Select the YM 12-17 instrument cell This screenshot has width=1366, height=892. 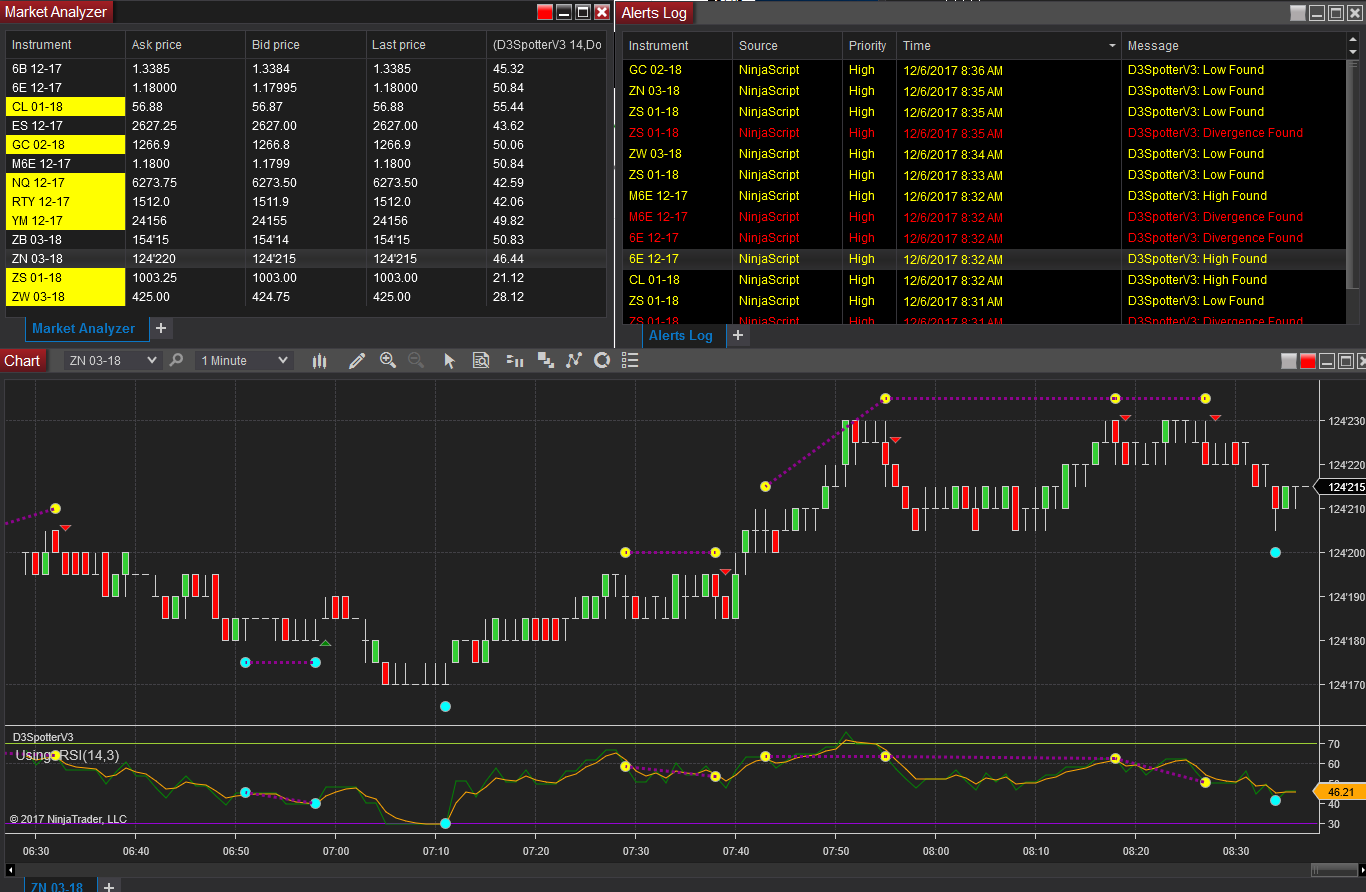click(66, 221)
